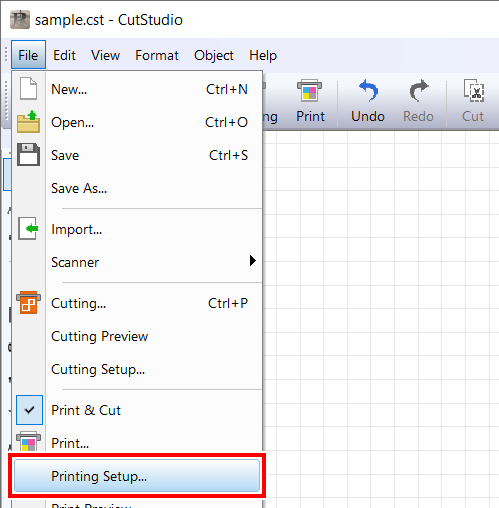Open the File menu

pos(28,55)
